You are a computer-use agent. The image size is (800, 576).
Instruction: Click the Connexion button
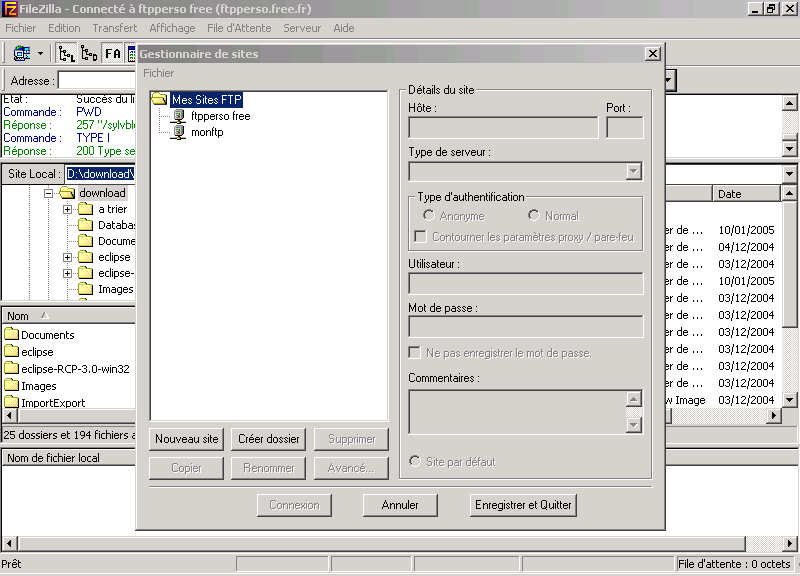pos(294,505)
